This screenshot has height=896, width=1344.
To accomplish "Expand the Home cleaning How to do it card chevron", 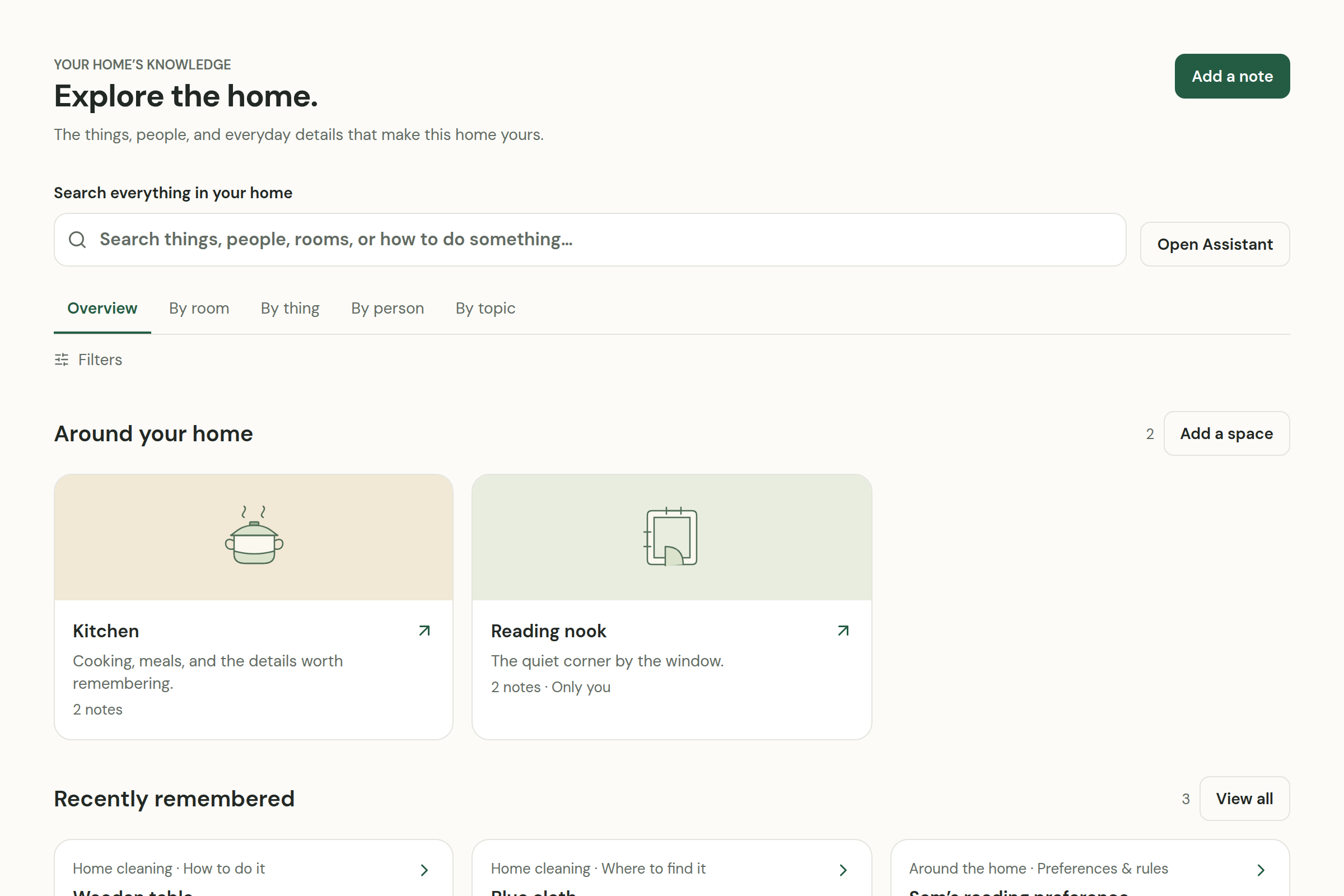I will (x=424, y=870).
